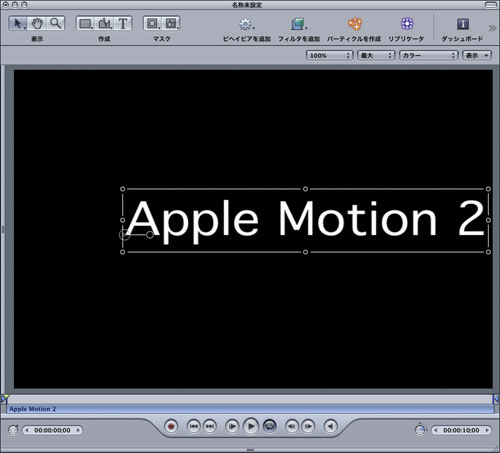Screen dimensions: 500x453
Task: Toggle toolbar with pill button in title bar
Action: click(491, 5)
